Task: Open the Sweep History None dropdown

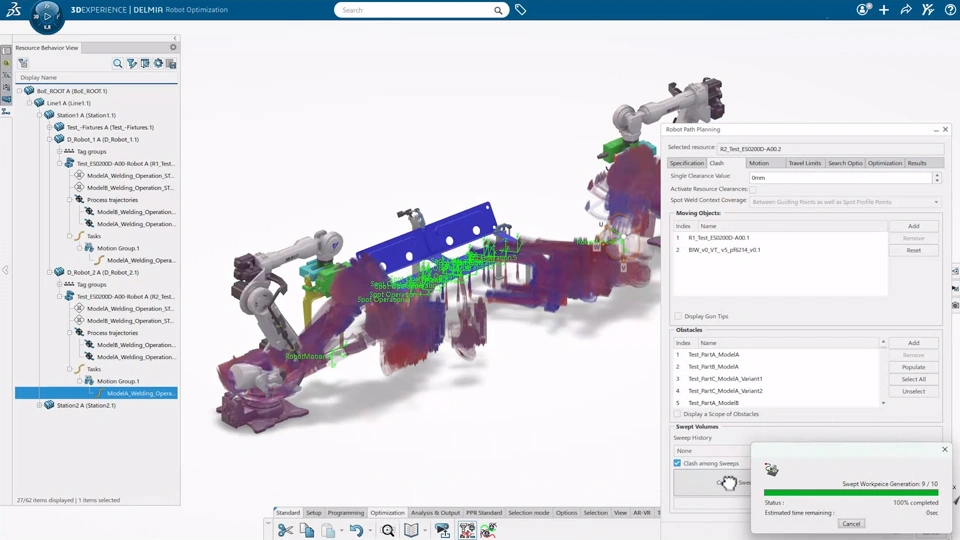Action: (x=713, y=451)
